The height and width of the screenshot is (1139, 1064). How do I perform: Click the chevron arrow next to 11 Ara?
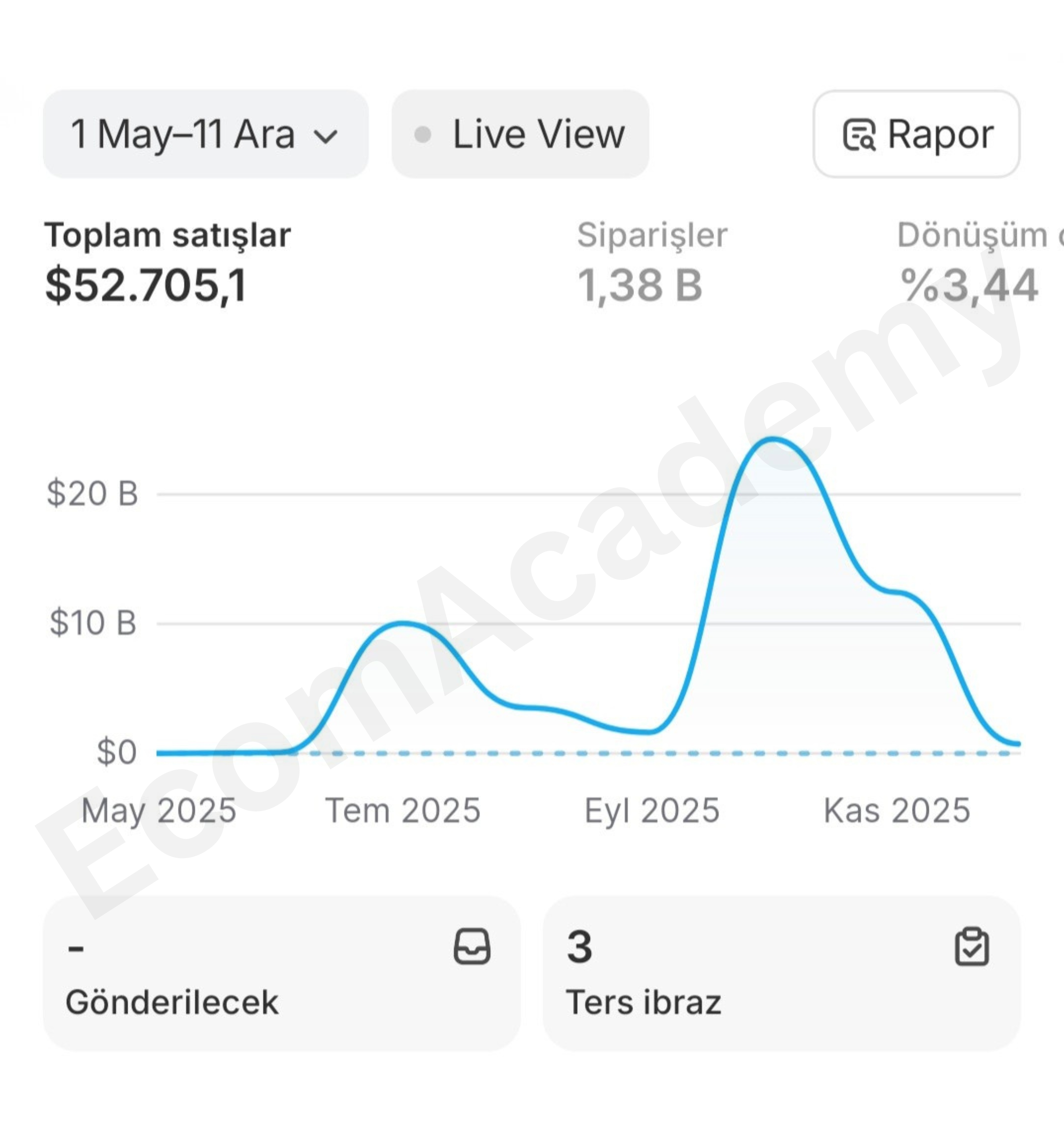[x=326, y=137]
